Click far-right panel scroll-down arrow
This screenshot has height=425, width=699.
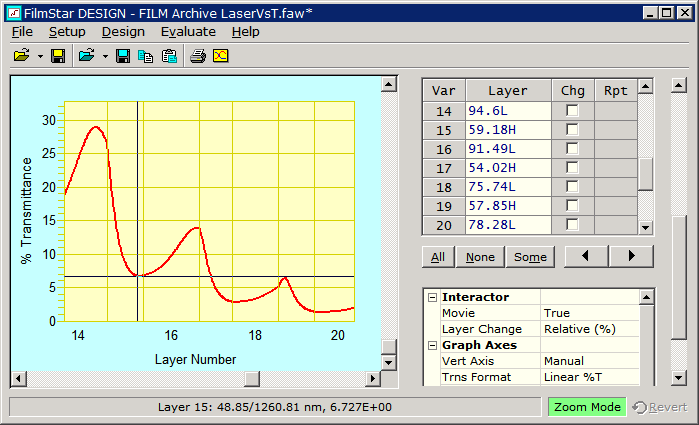coord(678,378)
